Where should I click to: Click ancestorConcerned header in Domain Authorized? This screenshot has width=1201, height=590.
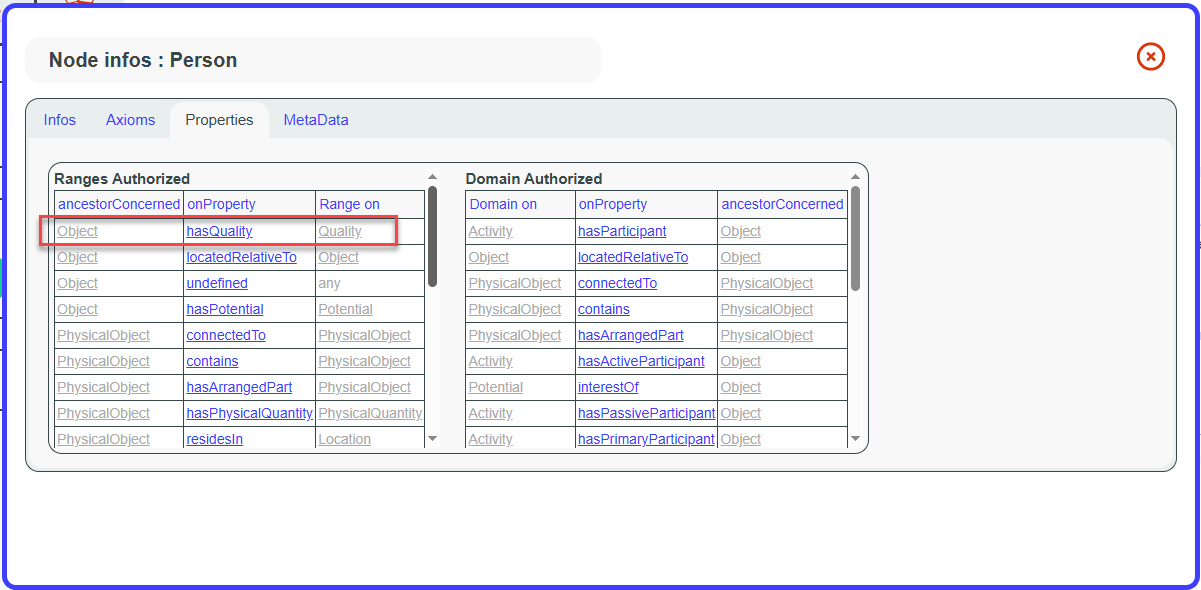click(782, 204)
